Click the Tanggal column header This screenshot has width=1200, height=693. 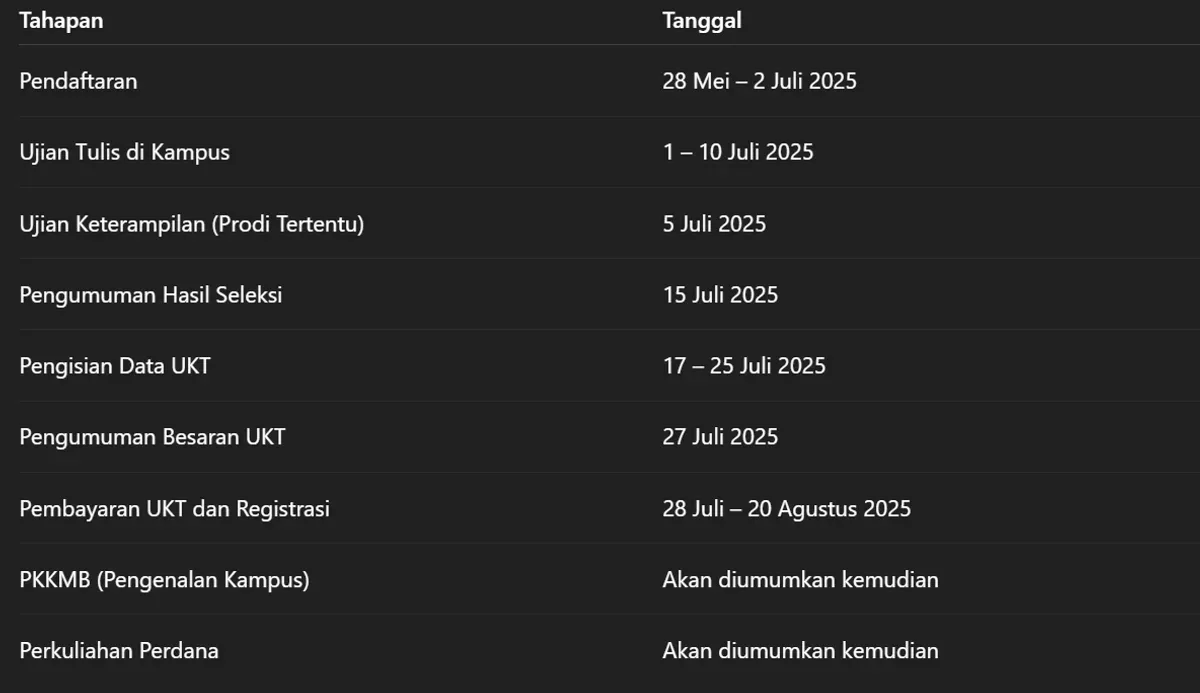coord(702,21)
